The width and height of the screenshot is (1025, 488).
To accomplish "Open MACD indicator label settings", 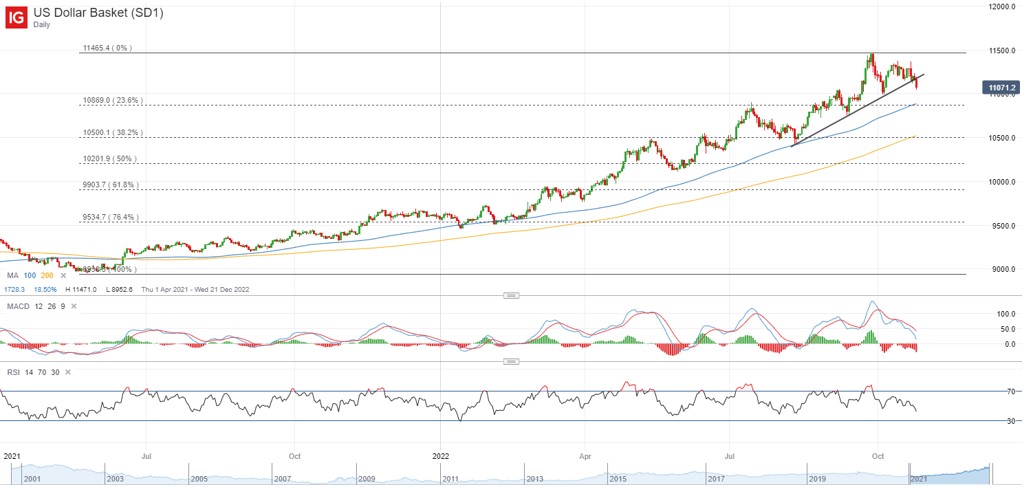I will (x=16, y=306).
